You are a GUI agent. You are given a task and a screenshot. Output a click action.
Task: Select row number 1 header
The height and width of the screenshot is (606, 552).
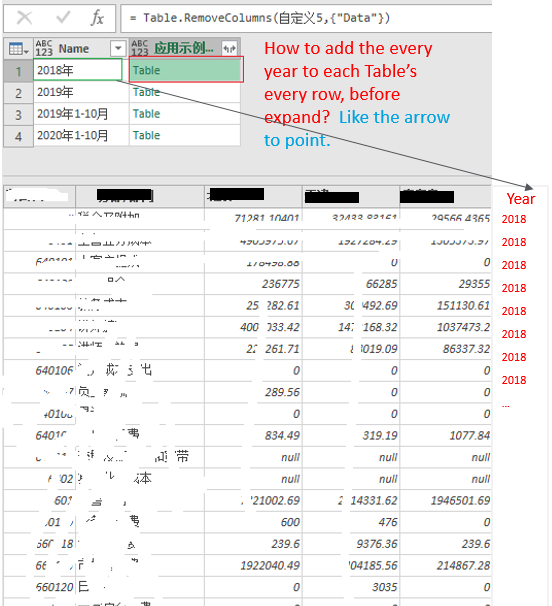pyautogui.click(x=18, y=70)
